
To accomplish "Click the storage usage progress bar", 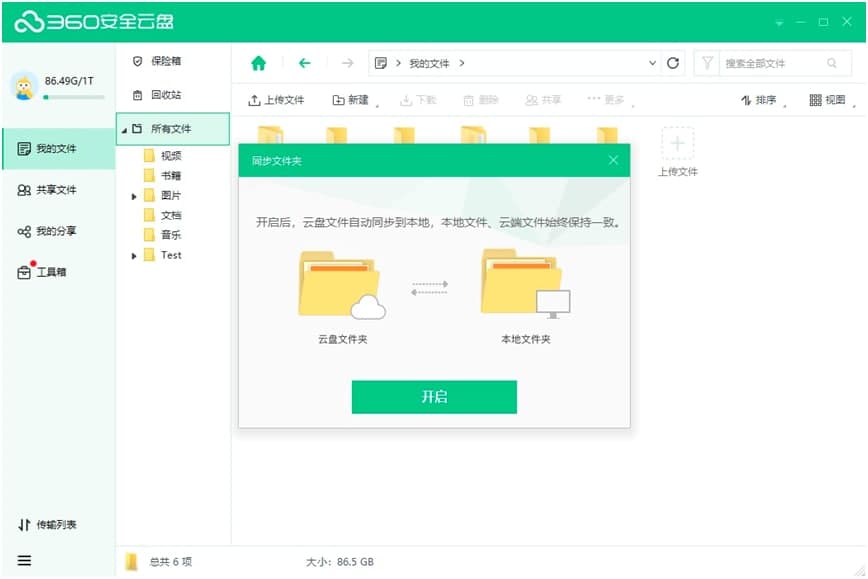I will pyautogui.click(x=74, y=97).
